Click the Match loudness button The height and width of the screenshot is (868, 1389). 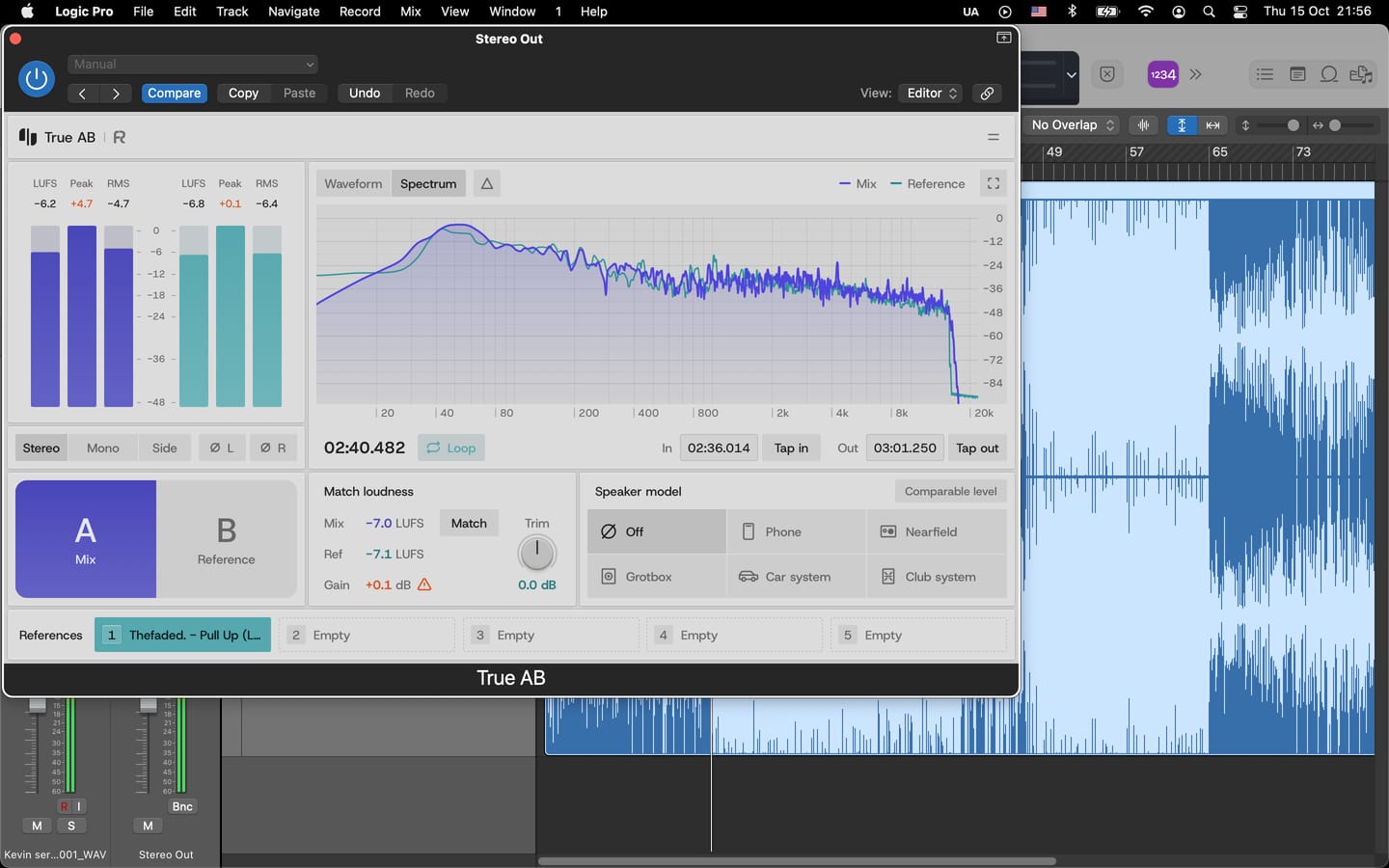point(469,523)
